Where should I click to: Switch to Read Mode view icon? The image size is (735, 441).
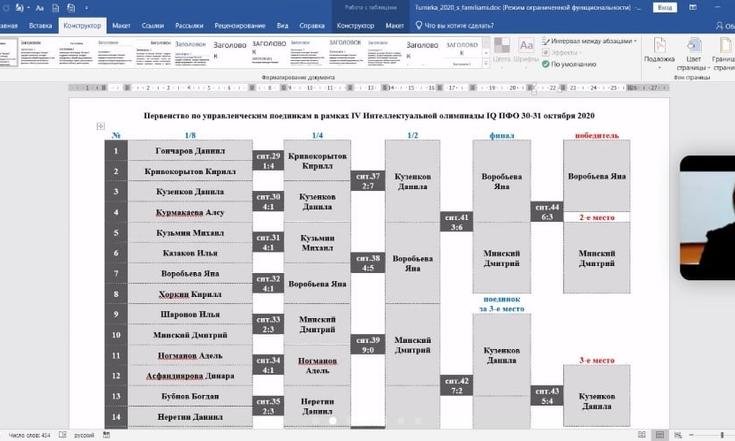point(642,435)
